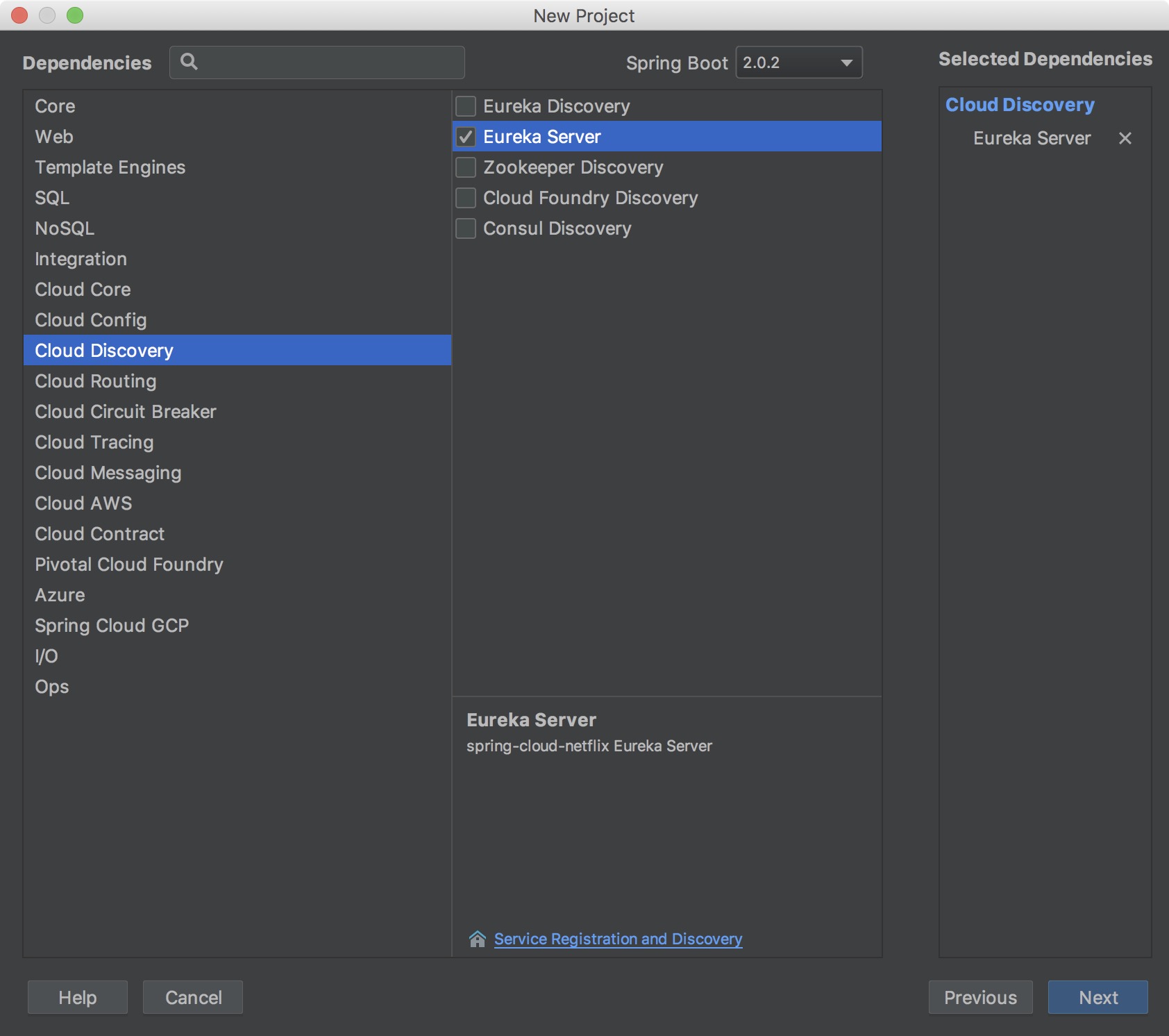
Task: Open the Spring Boot version dropdown
Action: (x=799, y=62)
